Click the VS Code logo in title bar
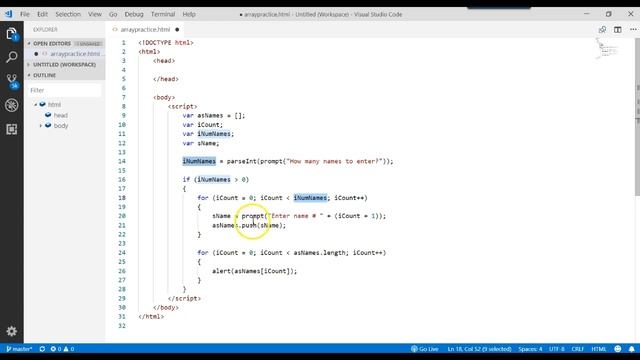Viewport: 640px width, 360px height. click(9, 14)
